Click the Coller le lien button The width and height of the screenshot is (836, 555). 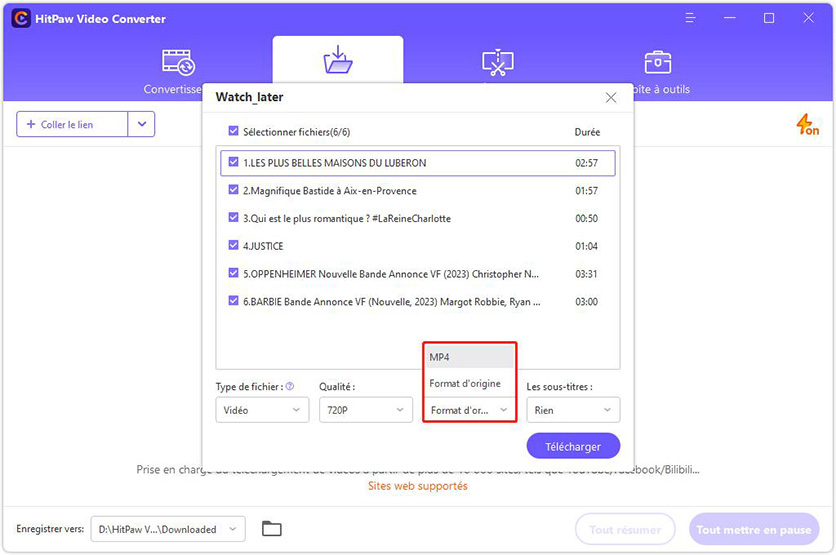pos(72,124)
